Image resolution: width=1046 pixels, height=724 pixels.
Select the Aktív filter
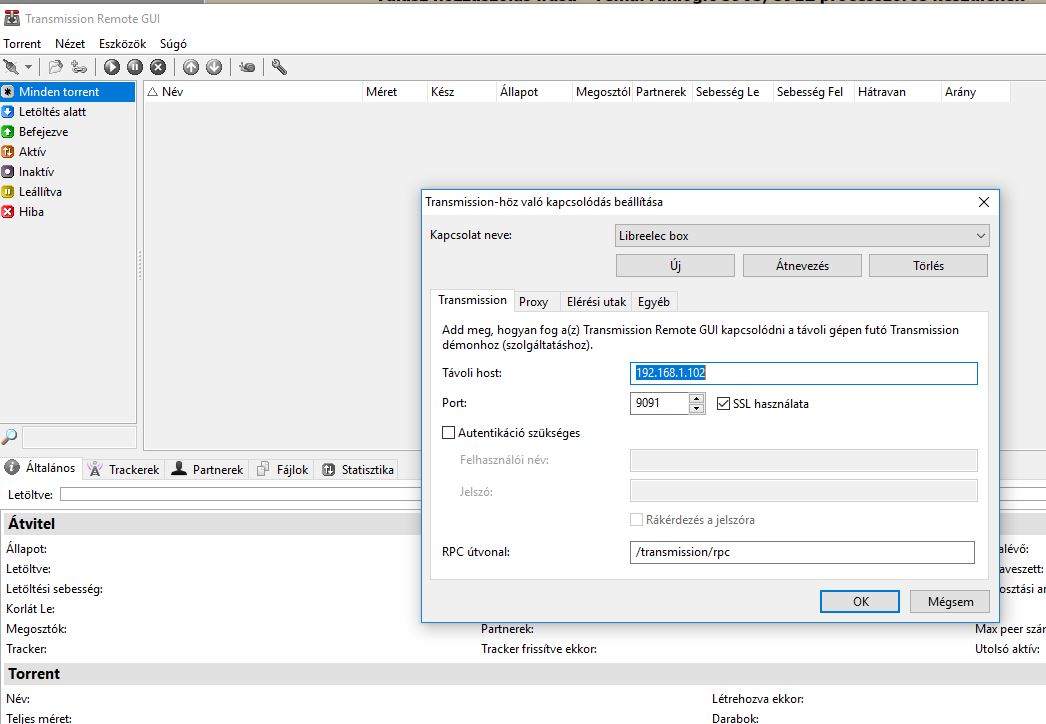[x=67, y=151]
